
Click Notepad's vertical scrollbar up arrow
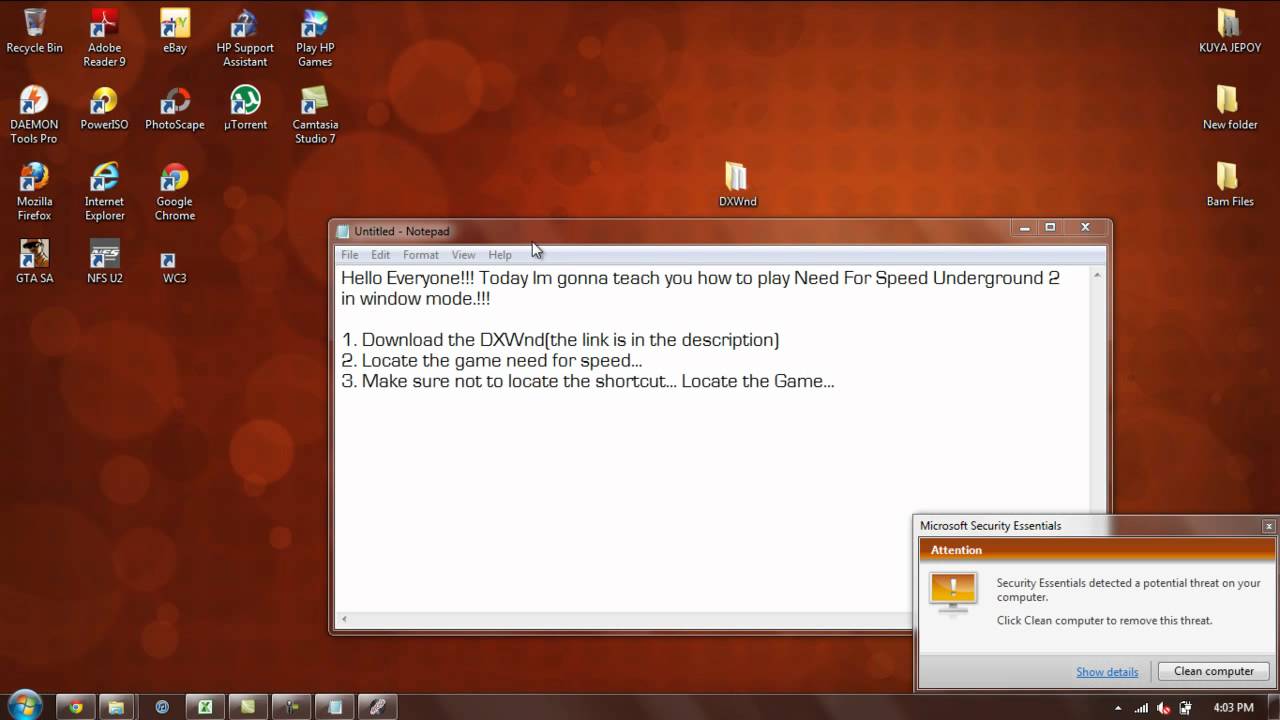coord(1097,275)
